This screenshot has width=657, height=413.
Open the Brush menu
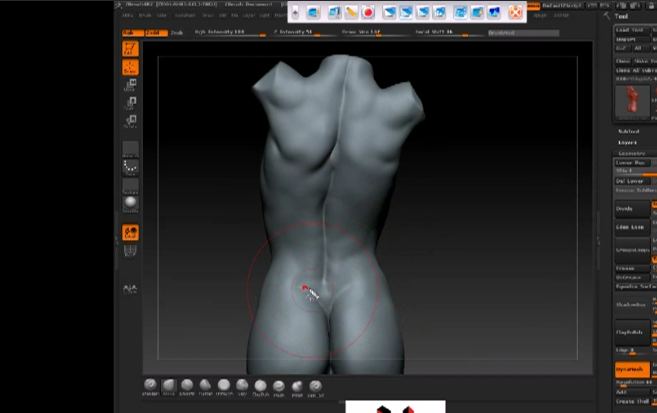tap(145, 15)
